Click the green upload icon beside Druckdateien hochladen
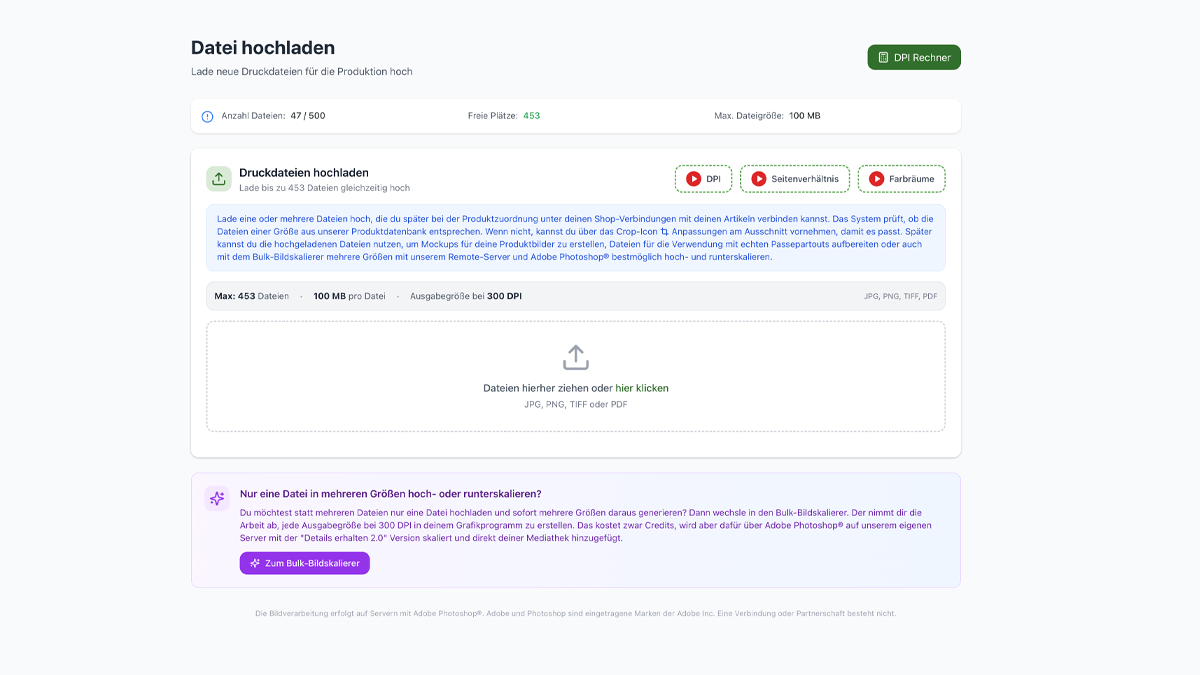Screen dimensions: 1200x675 (219, 179)
